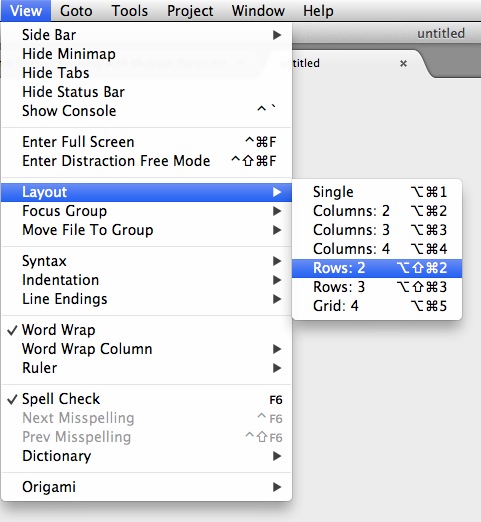Click Hide Status Bar
The image size is (481, 522).
(146, 92)
